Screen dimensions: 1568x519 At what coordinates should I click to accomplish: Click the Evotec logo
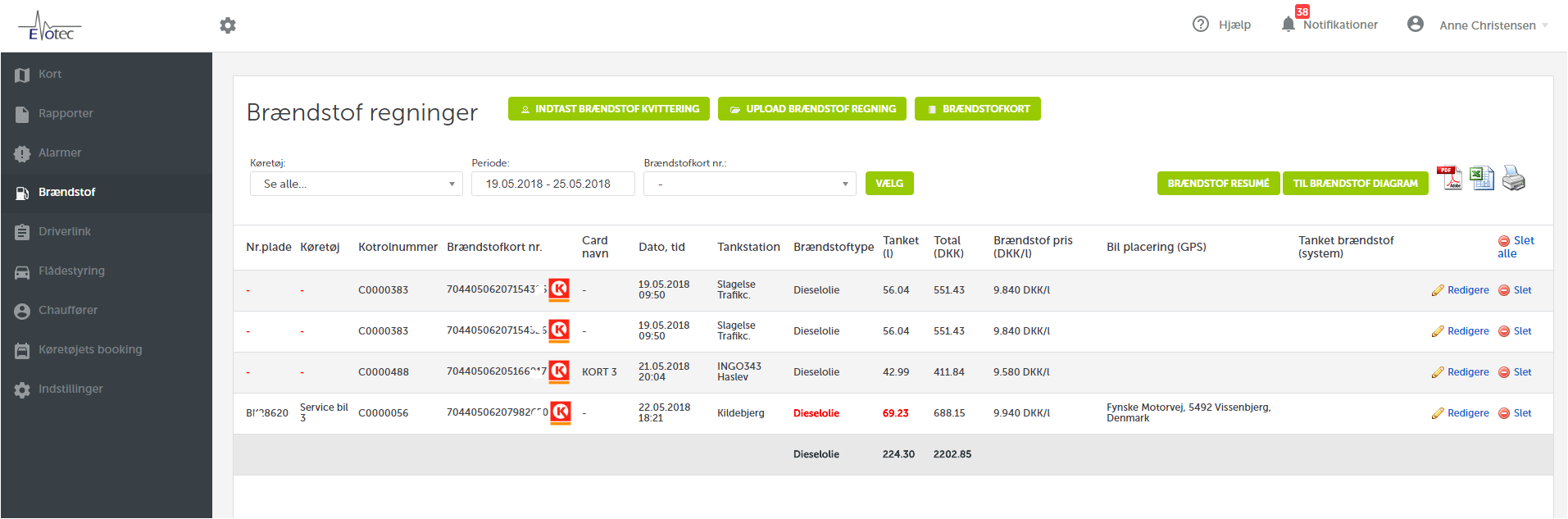(50, 26)
